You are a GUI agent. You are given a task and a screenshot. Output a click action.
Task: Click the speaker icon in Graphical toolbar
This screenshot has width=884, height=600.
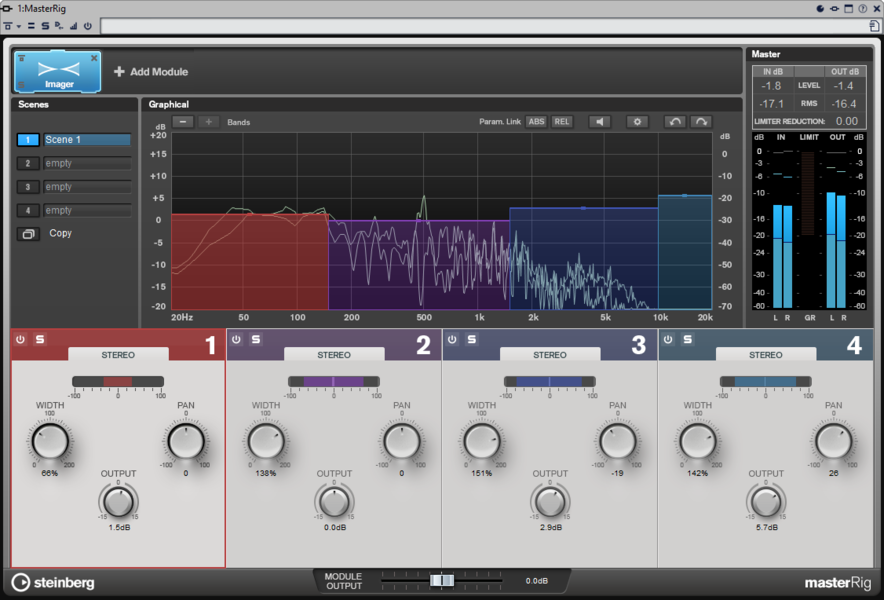tap(600, 122)
